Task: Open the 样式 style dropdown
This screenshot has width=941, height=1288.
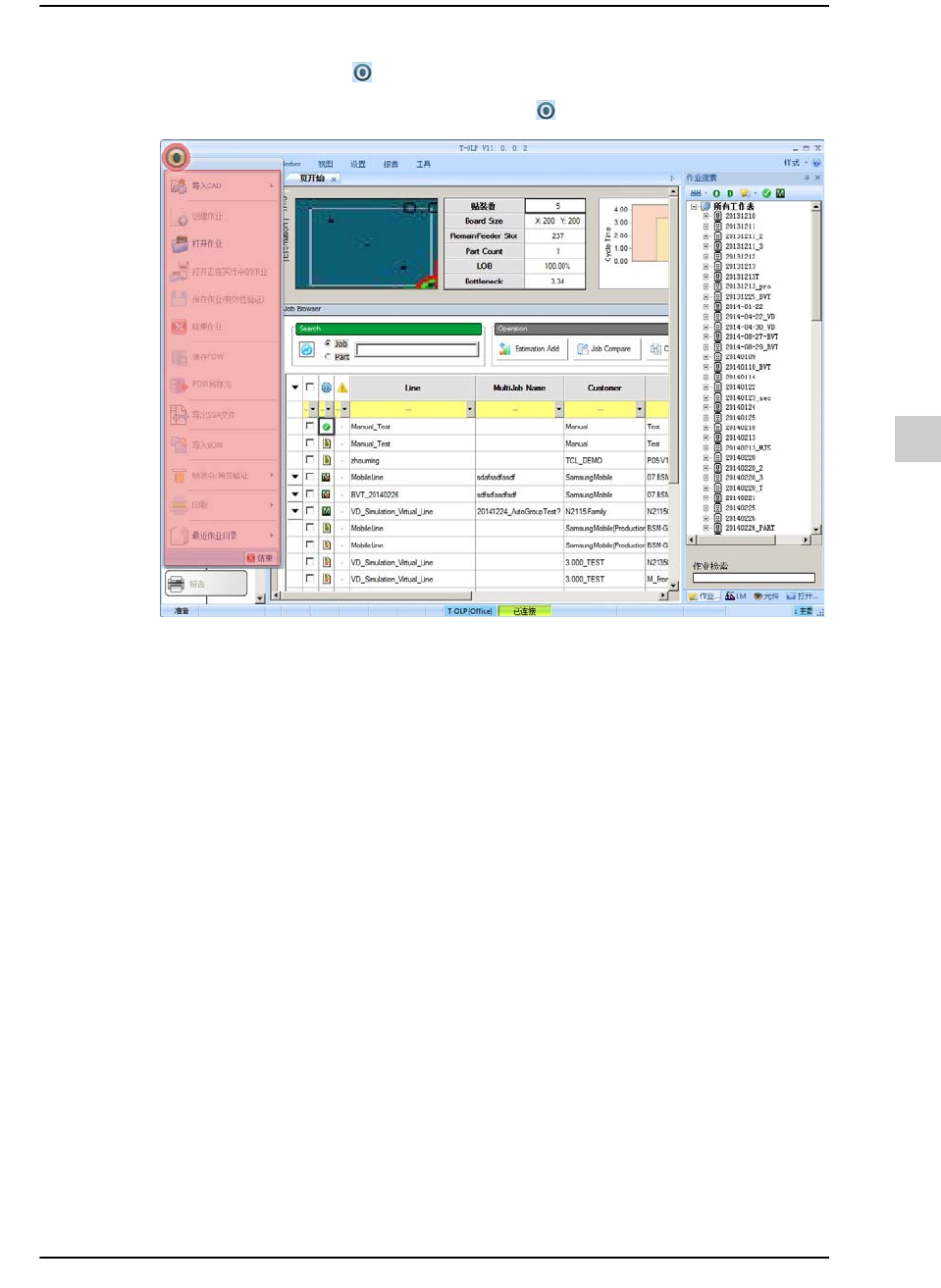Action: pyautogui.click(x=796, y=163)
